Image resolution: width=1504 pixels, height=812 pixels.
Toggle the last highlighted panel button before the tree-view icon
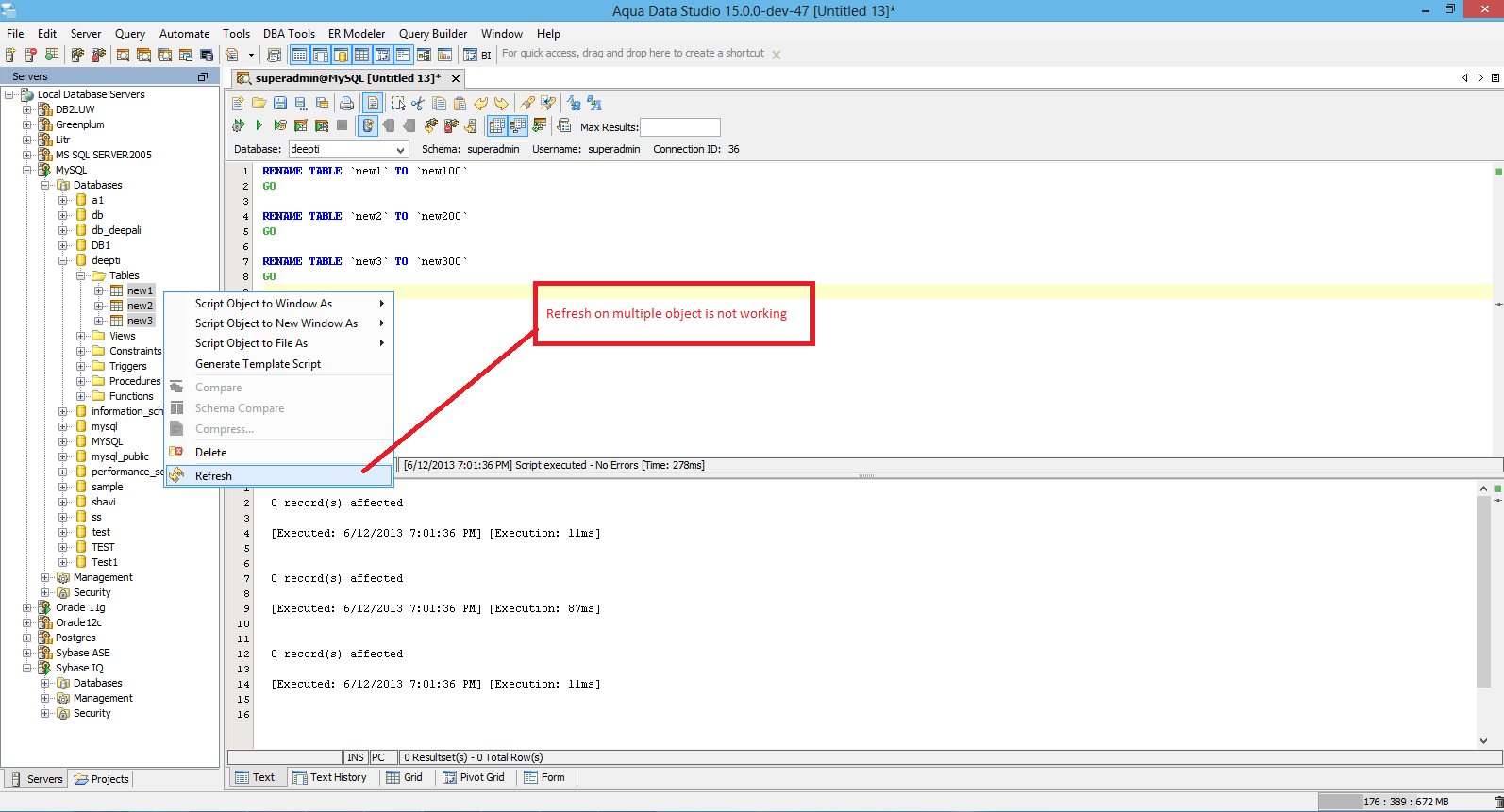point(403,55)
